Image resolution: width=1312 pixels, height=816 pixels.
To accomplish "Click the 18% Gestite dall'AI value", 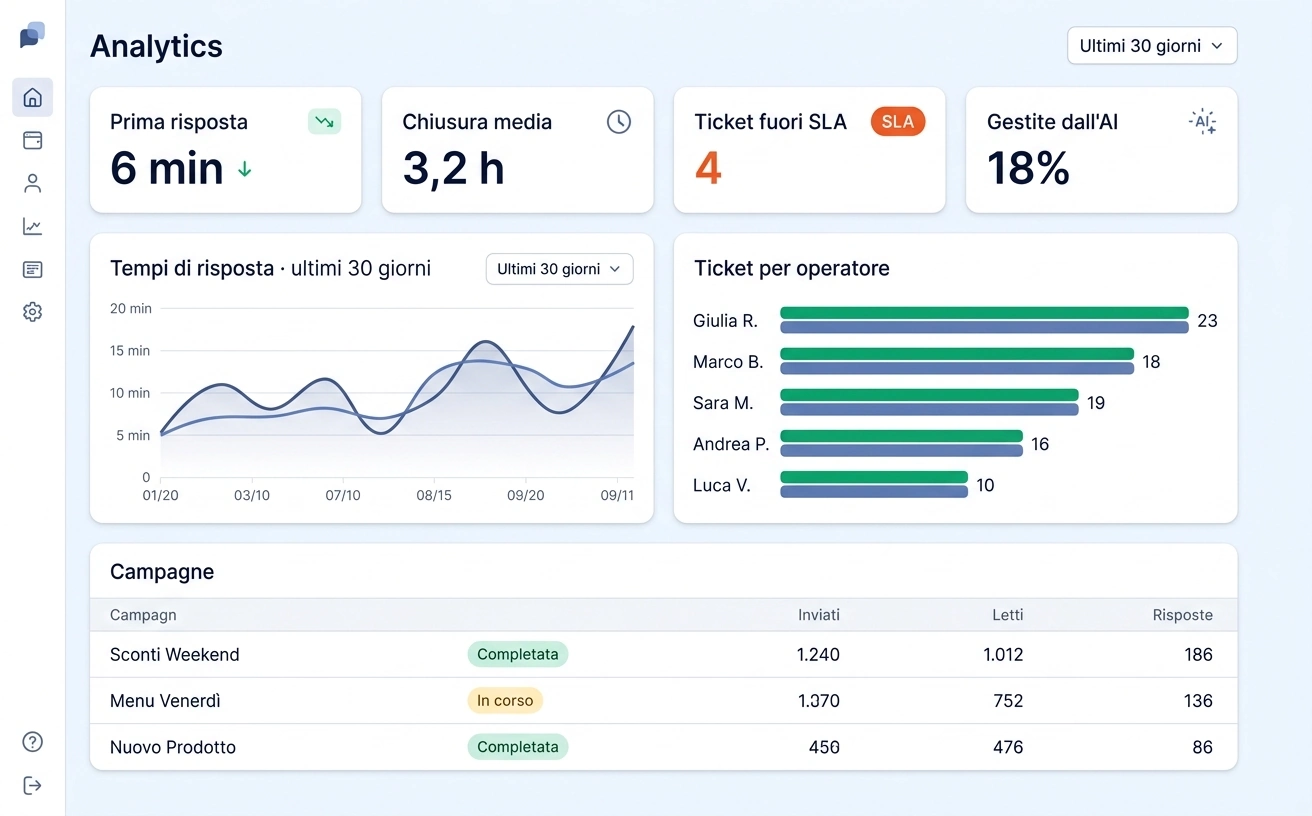I will [1028, 168].
